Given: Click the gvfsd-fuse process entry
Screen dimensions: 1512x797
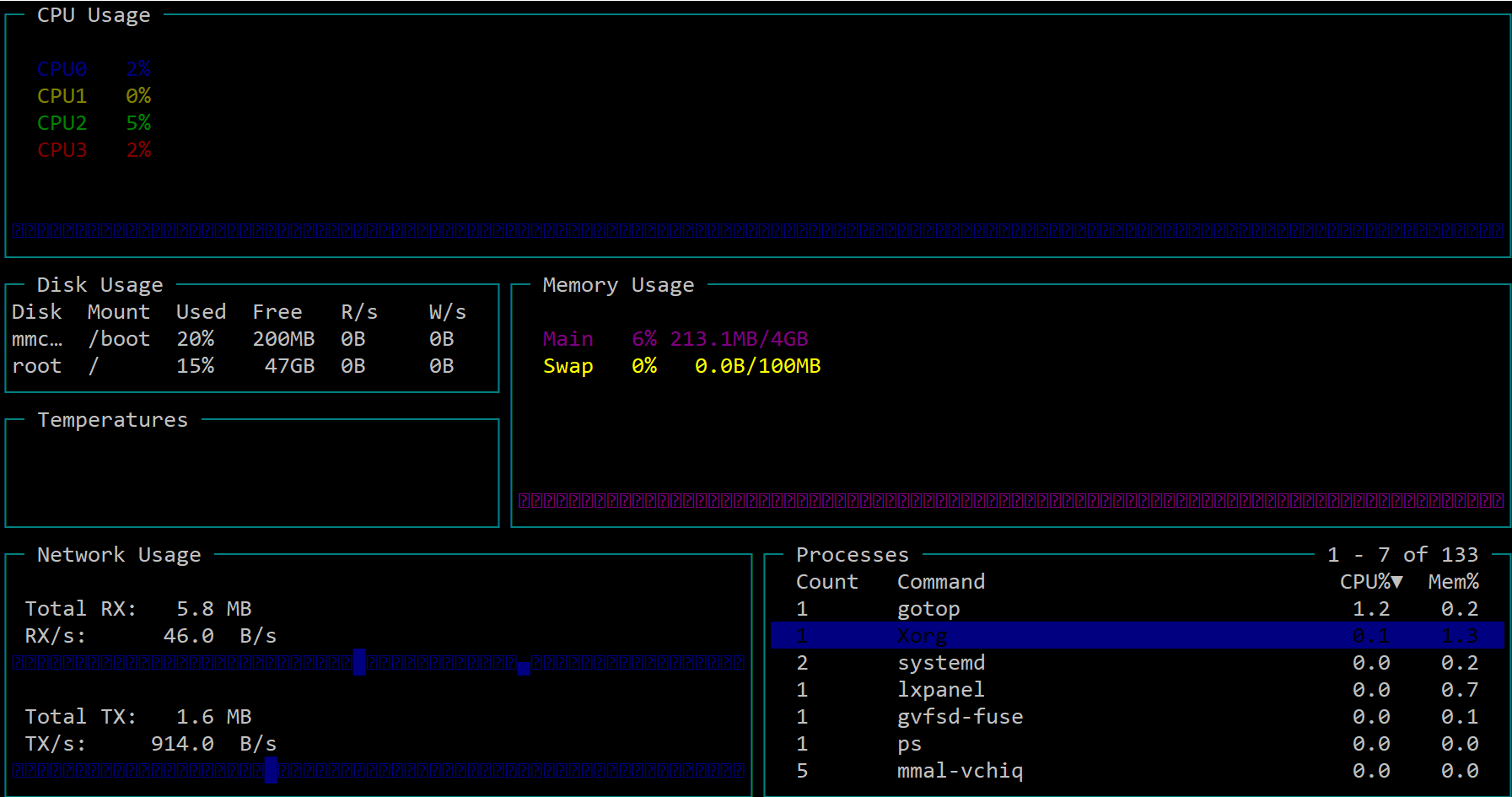Looking at the screenshot, I should tap(960, 717).
